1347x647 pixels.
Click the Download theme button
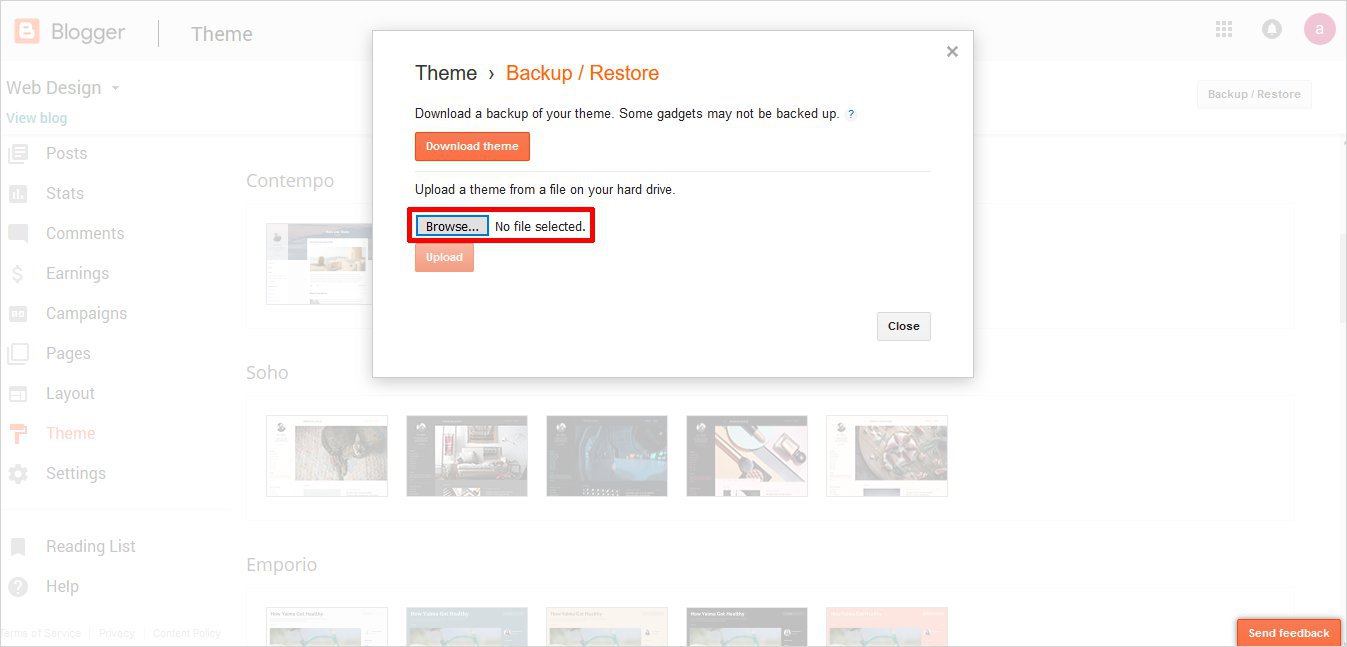coord(472,146)
